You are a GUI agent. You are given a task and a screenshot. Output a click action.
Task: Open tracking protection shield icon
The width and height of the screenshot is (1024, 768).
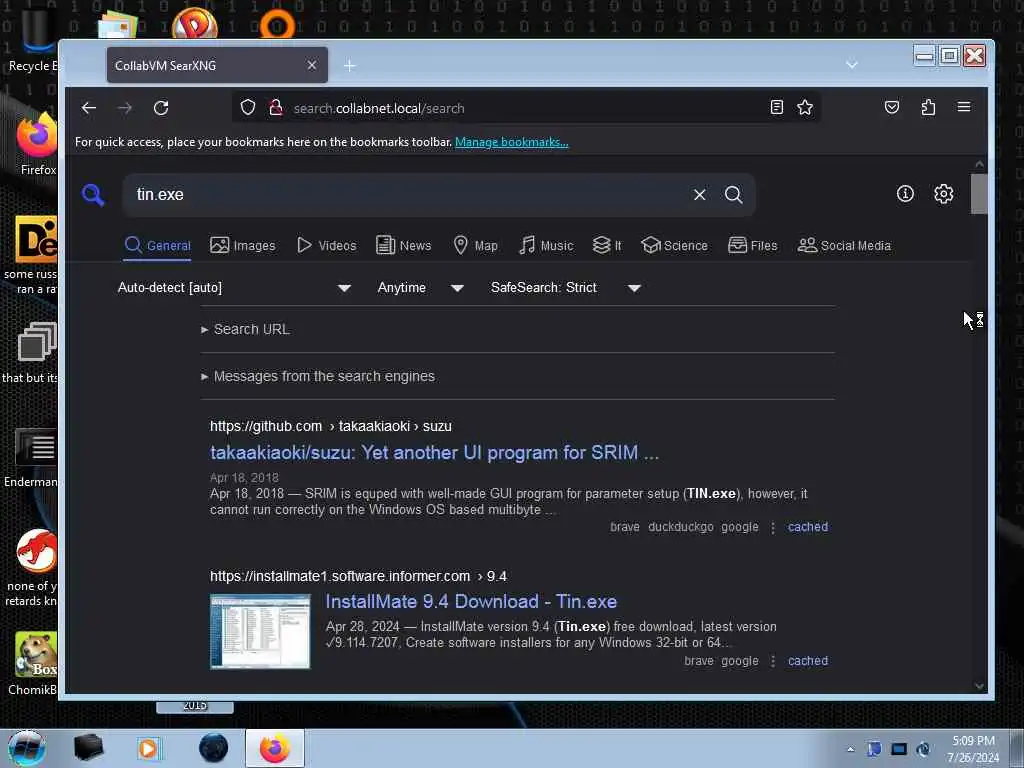(248, 107)
